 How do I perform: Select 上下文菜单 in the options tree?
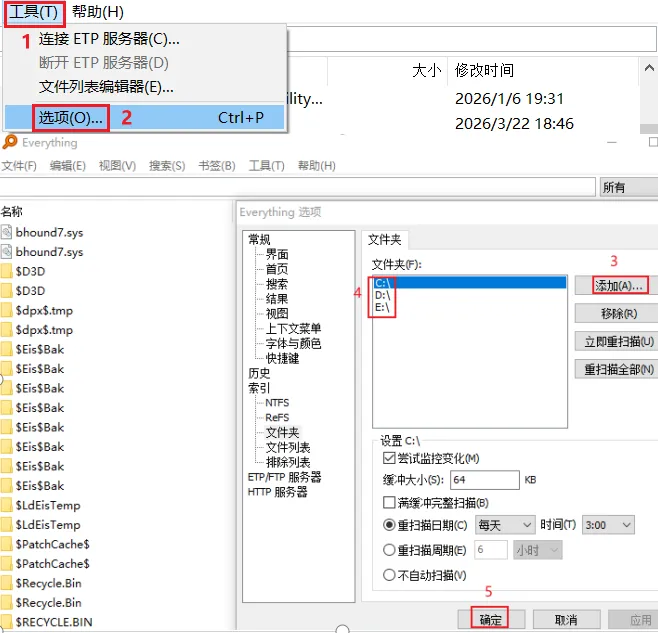point(293,329)
